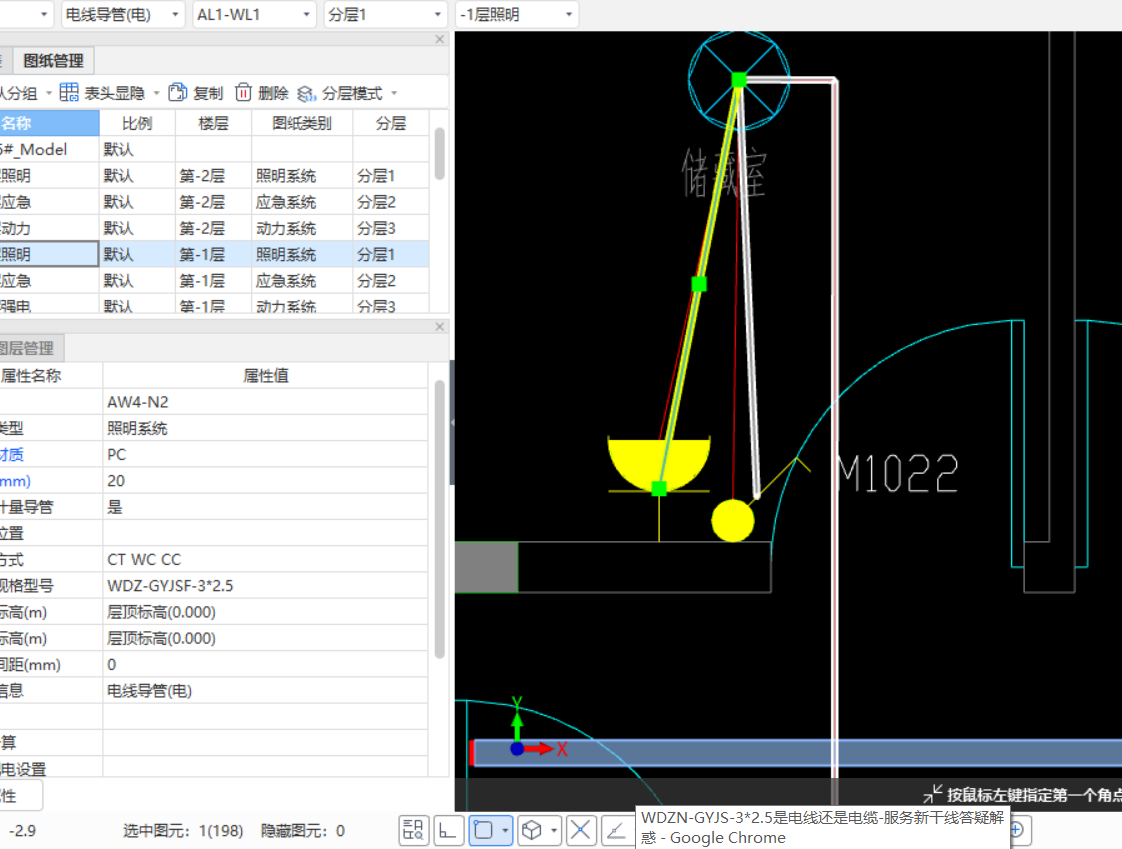Sort by the 名称 column header
Screen dimensions: 1122x849
click(x=49, y=123)
